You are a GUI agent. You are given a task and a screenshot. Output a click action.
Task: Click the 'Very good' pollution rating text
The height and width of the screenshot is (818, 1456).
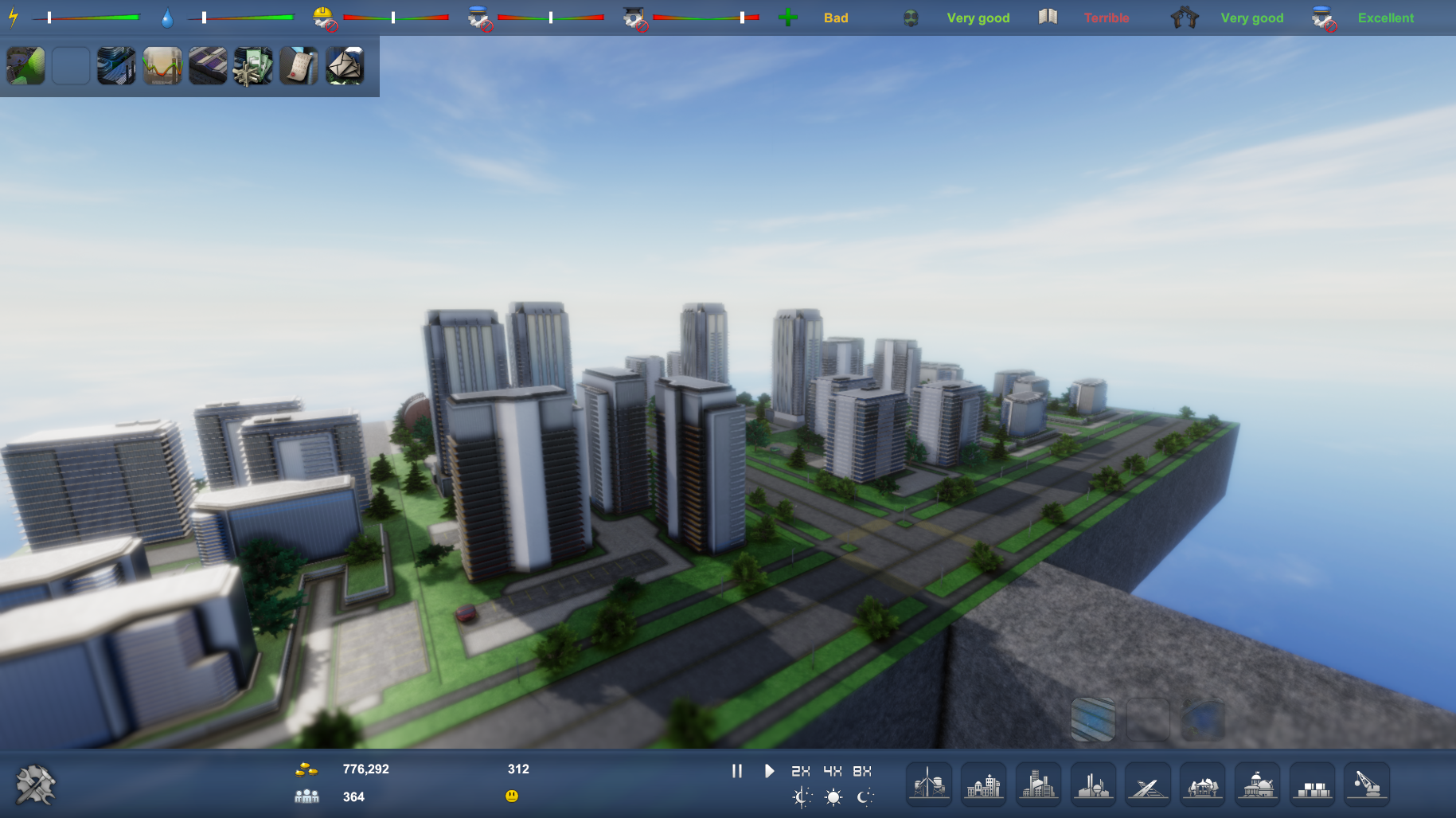tap(978, 18)
